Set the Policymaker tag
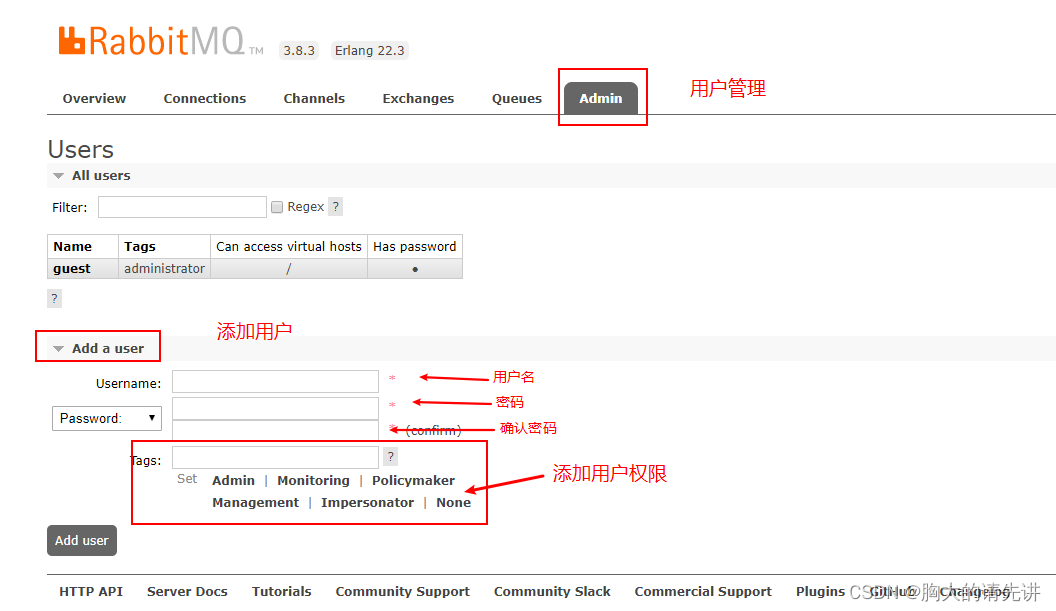This screenshot has height=611, width=1056. (413, 480)
